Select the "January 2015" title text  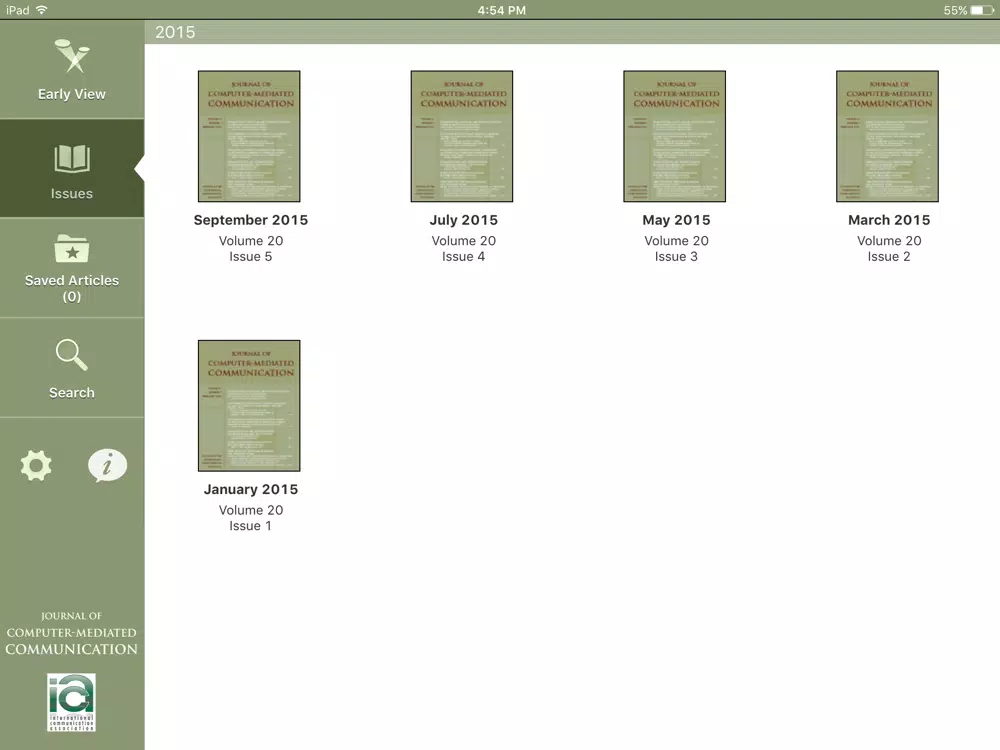click(x=251, y=489)
